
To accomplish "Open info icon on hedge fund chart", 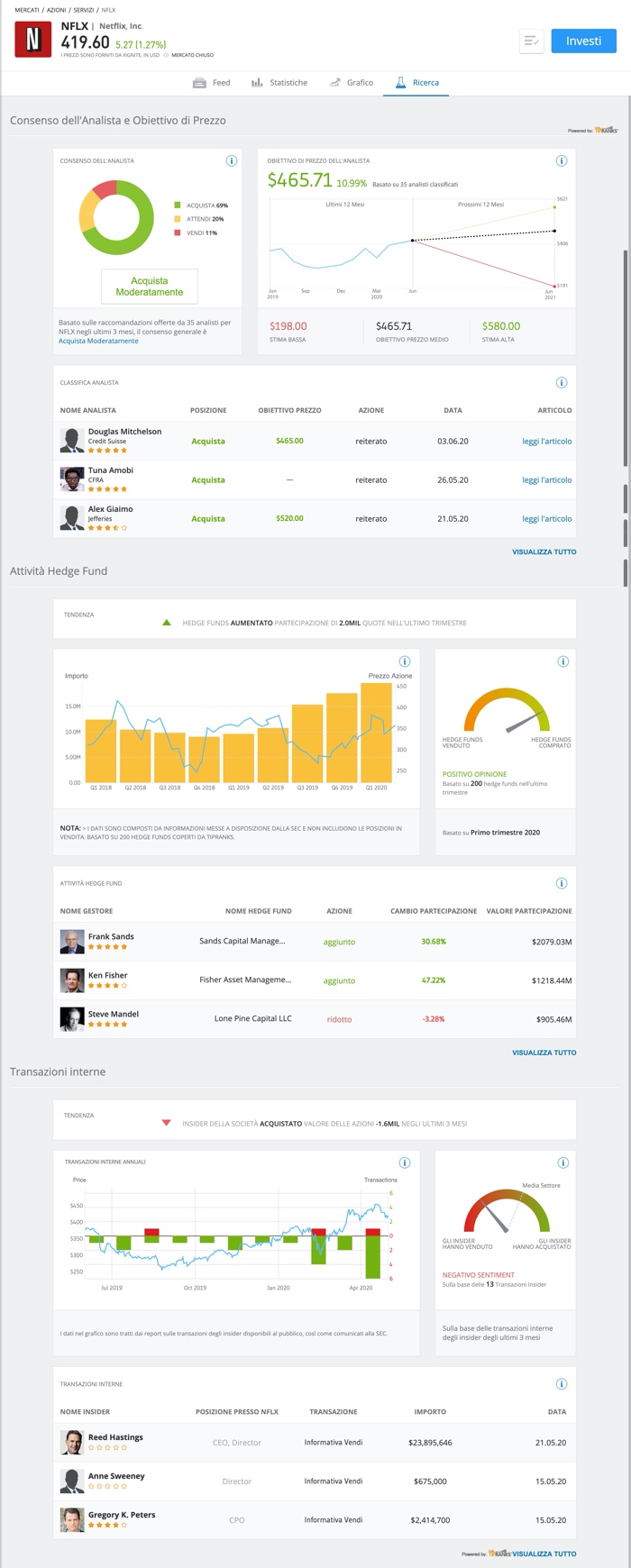I will point(405,661).
